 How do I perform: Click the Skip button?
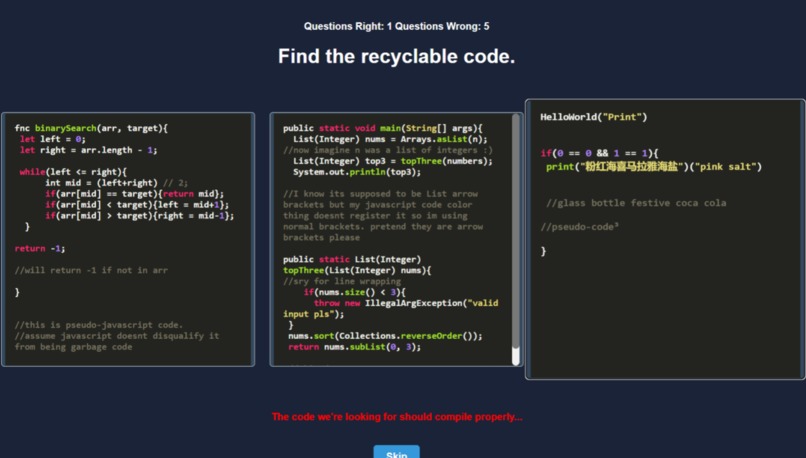coord(396,452)
